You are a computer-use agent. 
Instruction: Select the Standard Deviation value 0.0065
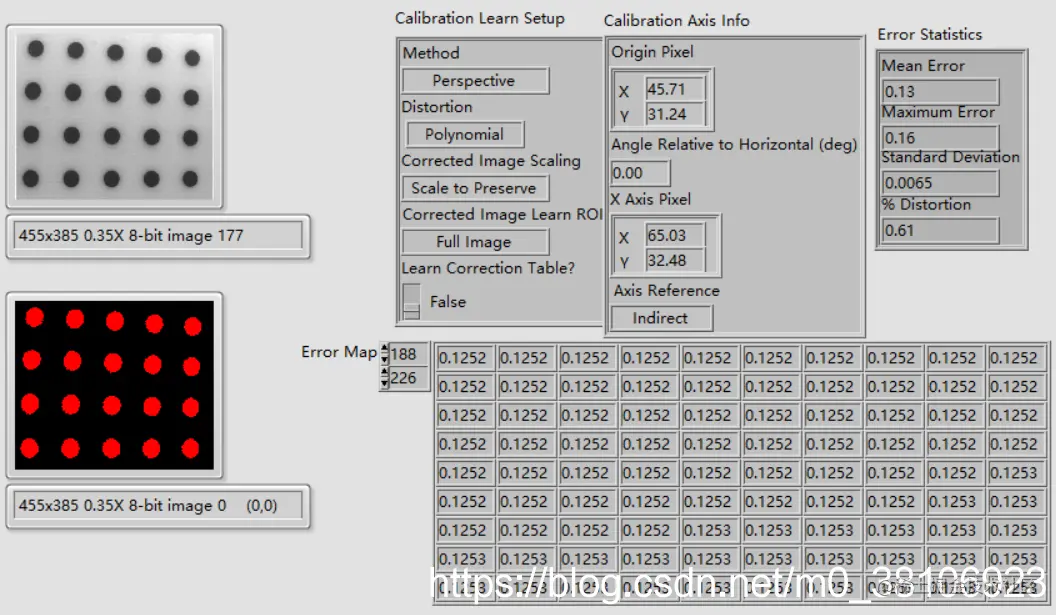(939, 183)
